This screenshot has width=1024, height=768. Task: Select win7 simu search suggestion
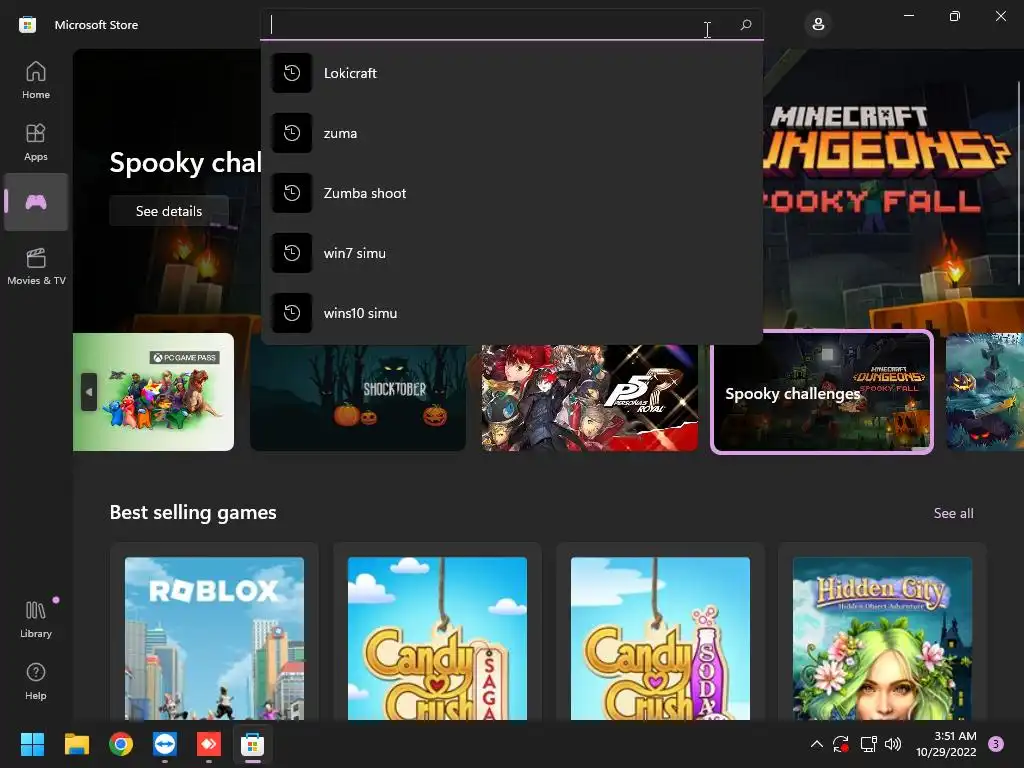pyautogui.click(x=511, y=253)
